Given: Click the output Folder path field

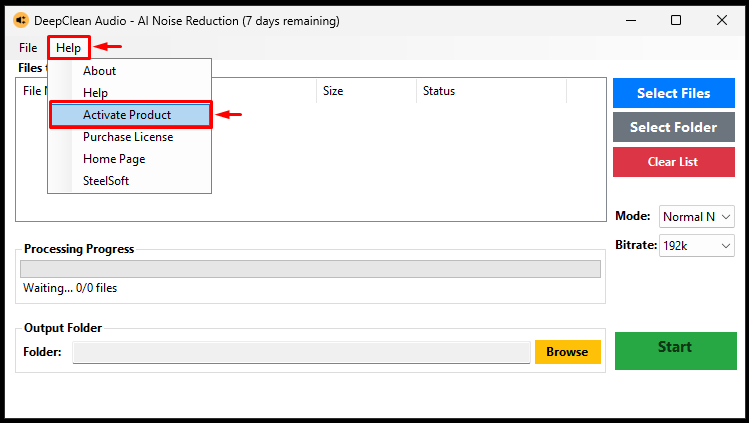Looking at the screenshot, I should click(x=301, y=352).
